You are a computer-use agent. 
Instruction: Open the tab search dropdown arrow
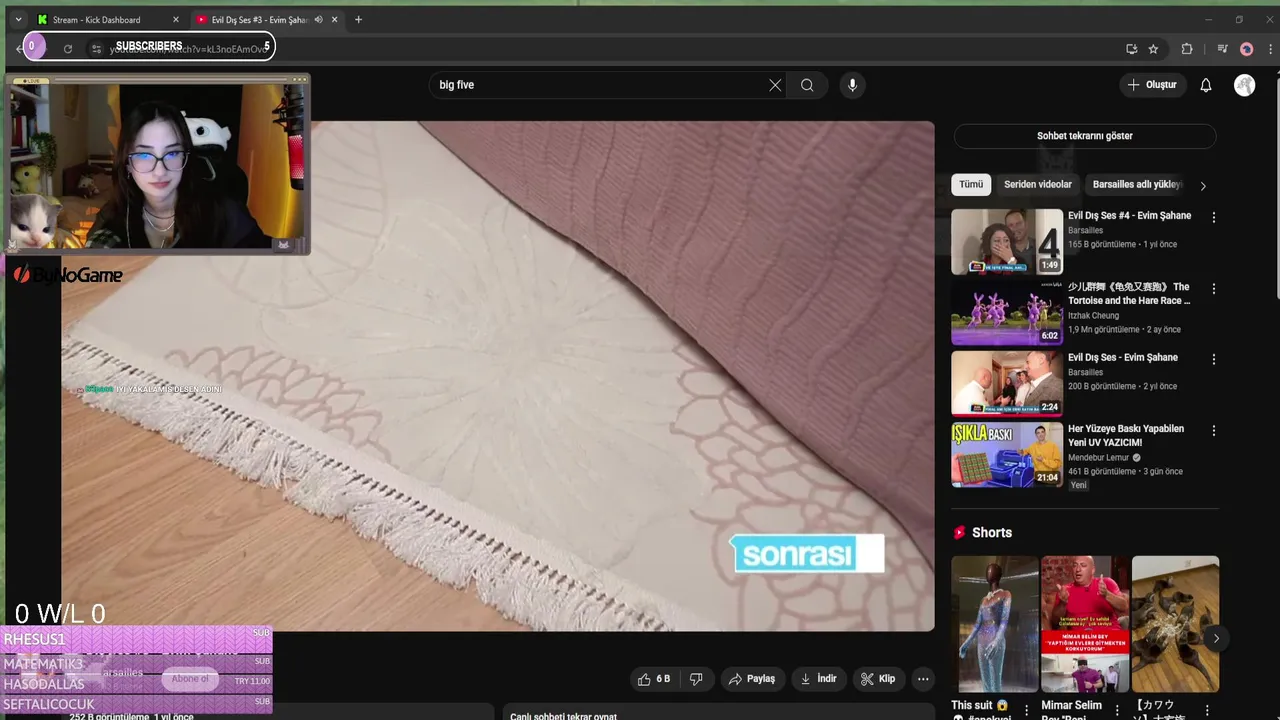18,20
